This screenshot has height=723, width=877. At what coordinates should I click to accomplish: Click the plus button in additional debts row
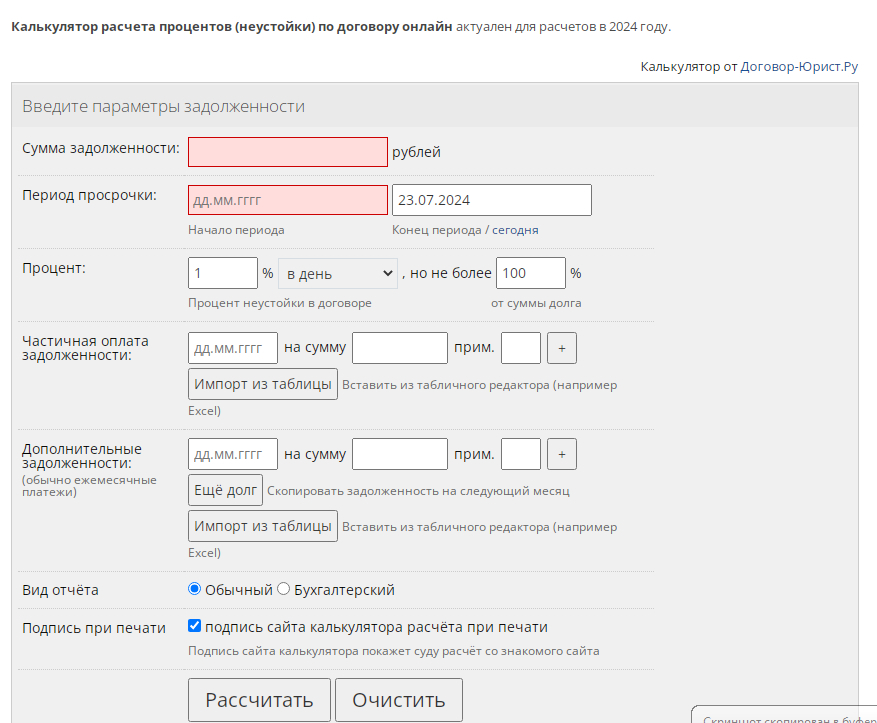click(x=561, y=454)
